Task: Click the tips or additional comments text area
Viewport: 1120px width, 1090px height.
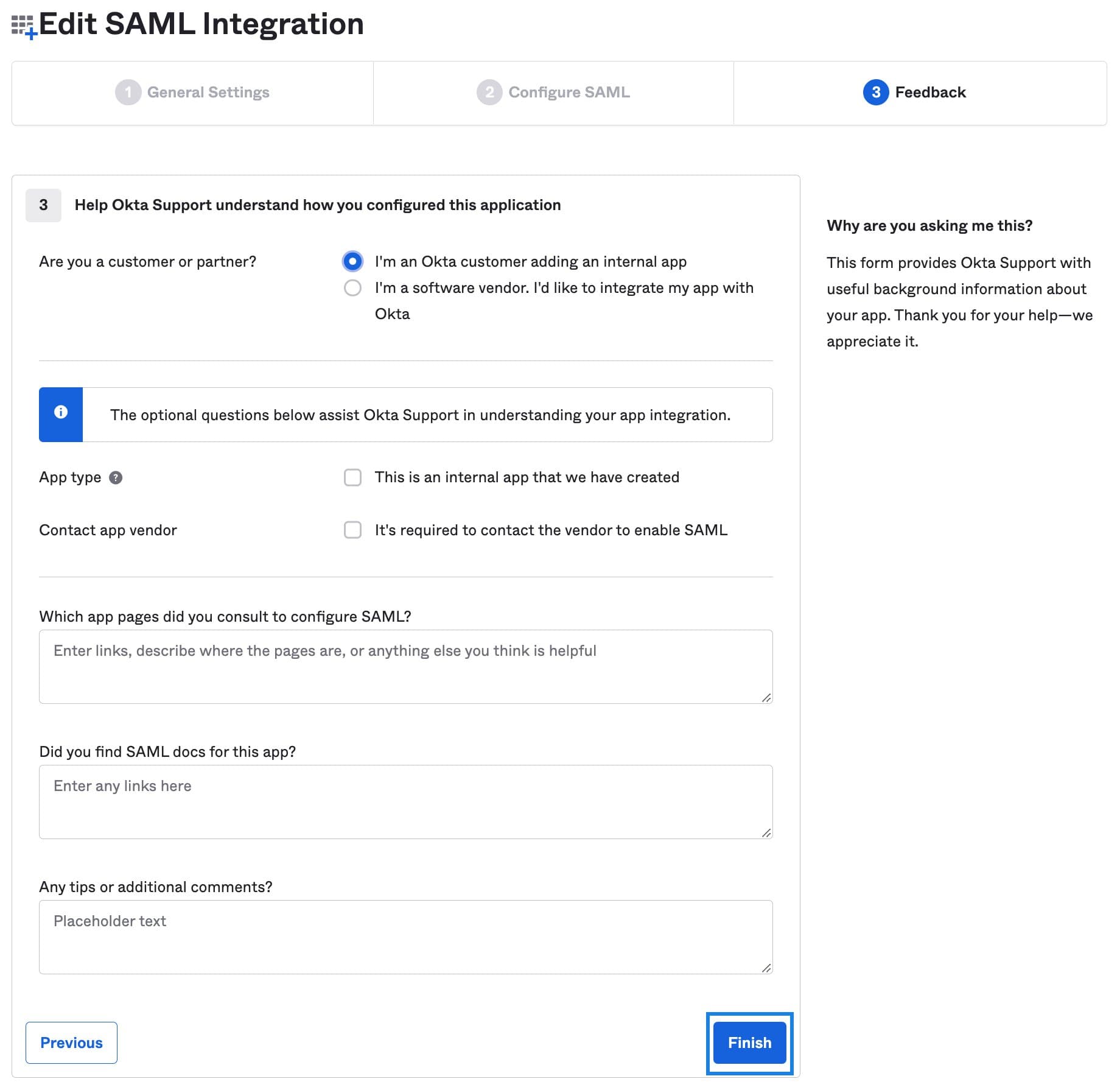Action: (x=405, y=937)
